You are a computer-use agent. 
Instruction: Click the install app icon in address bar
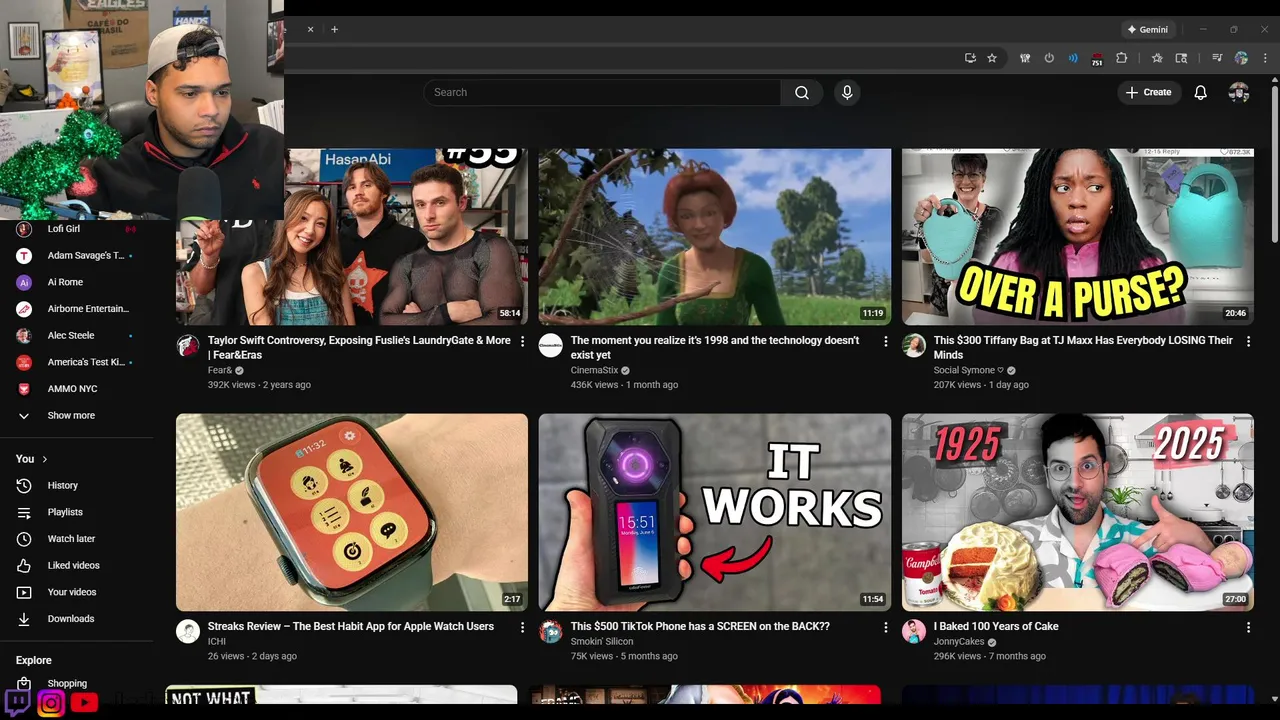pyautogui.click(x=970, y=58)
